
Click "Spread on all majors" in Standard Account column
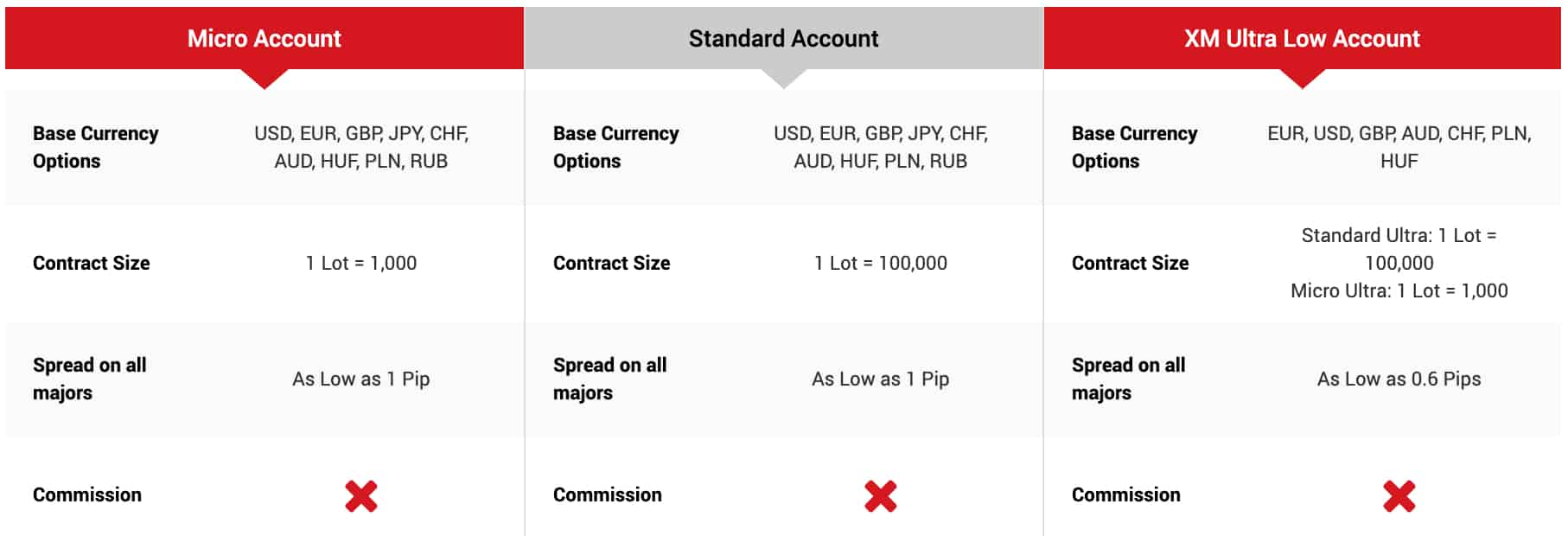coord(609,379)
